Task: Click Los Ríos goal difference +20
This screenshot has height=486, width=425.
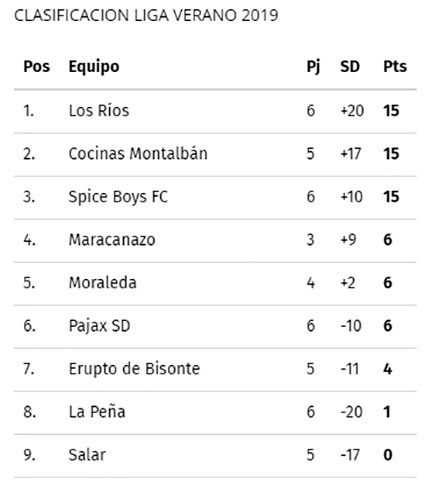Action: point(352,111)
